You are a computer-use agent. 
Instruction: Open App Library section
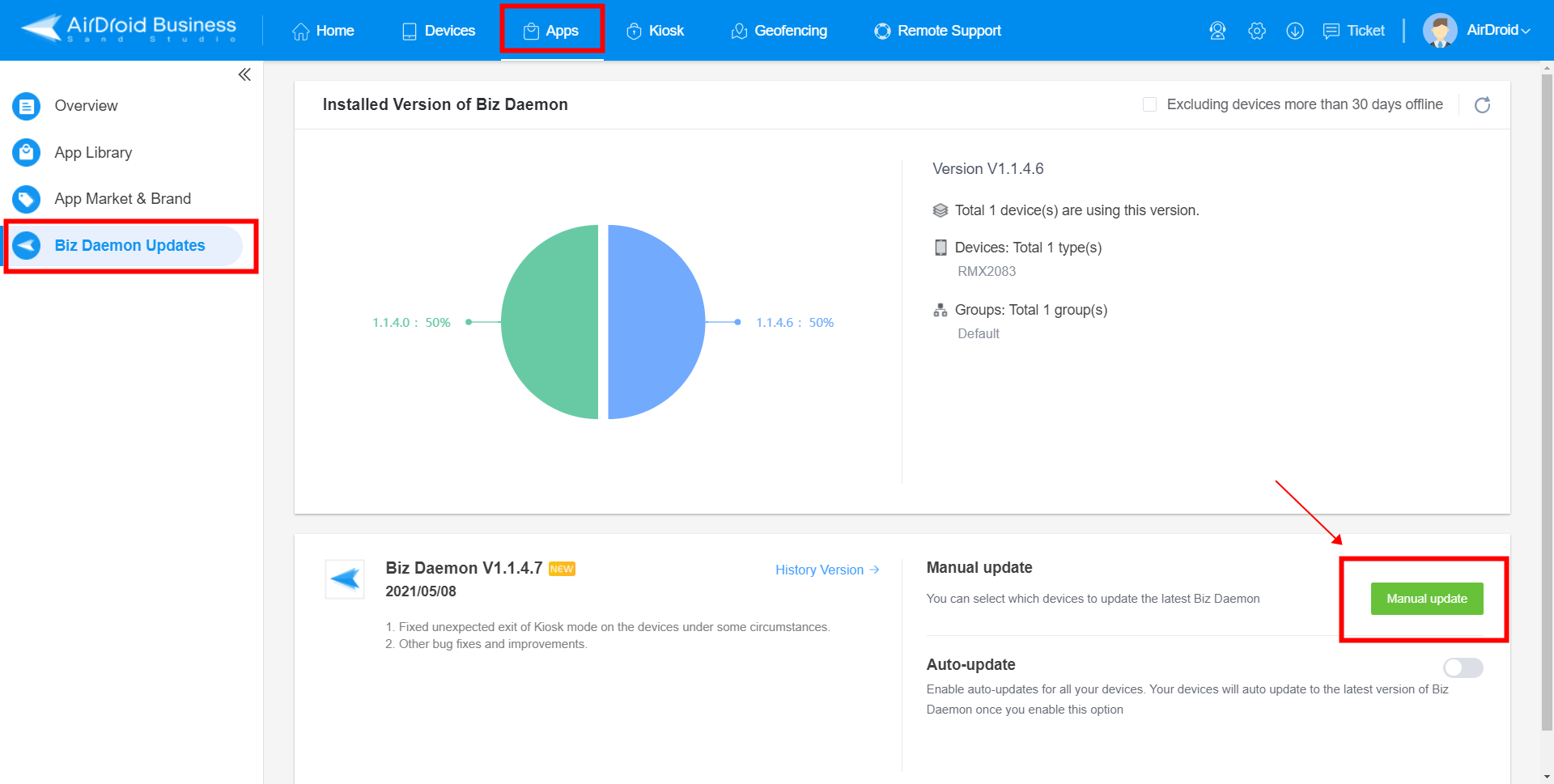pos(93,153)
